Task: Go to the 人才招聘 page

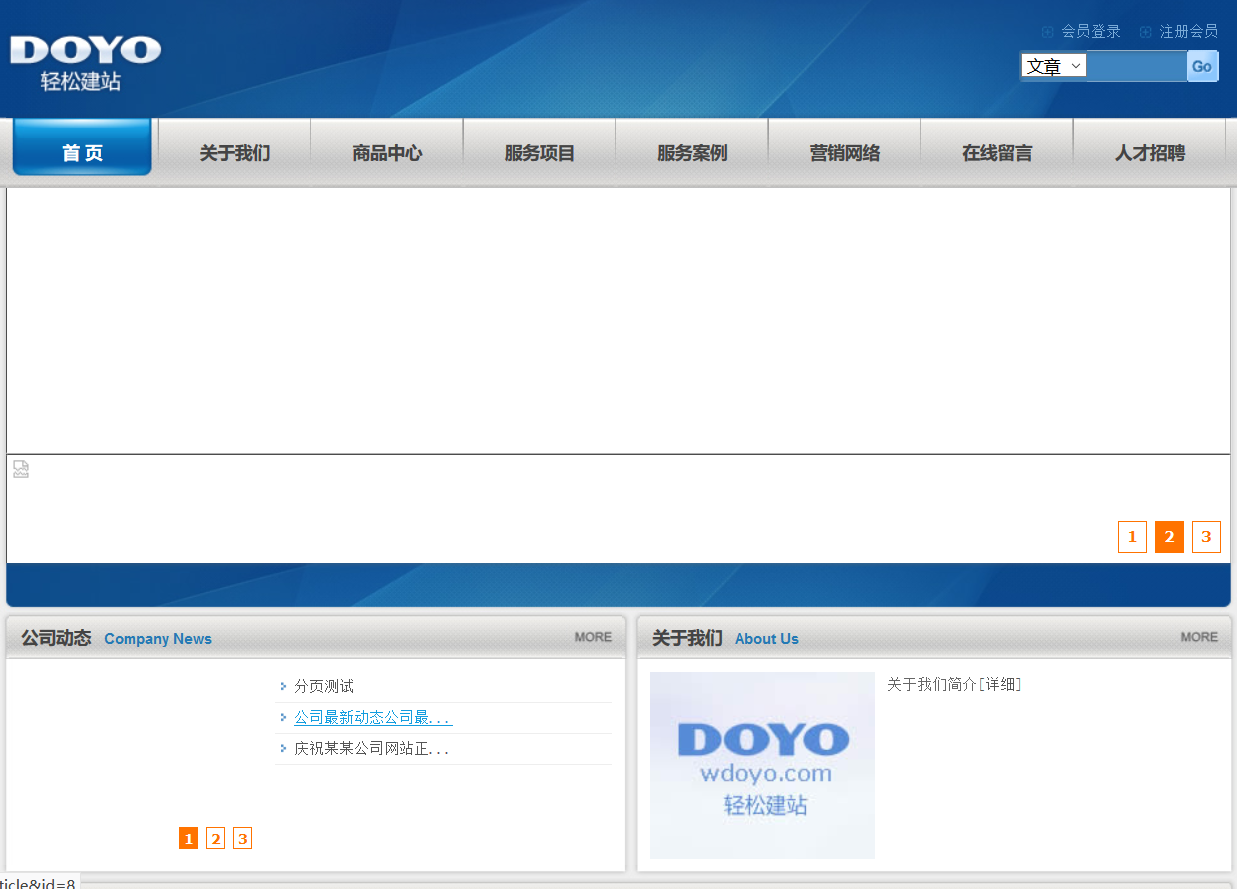Action: pos(1149,152)
